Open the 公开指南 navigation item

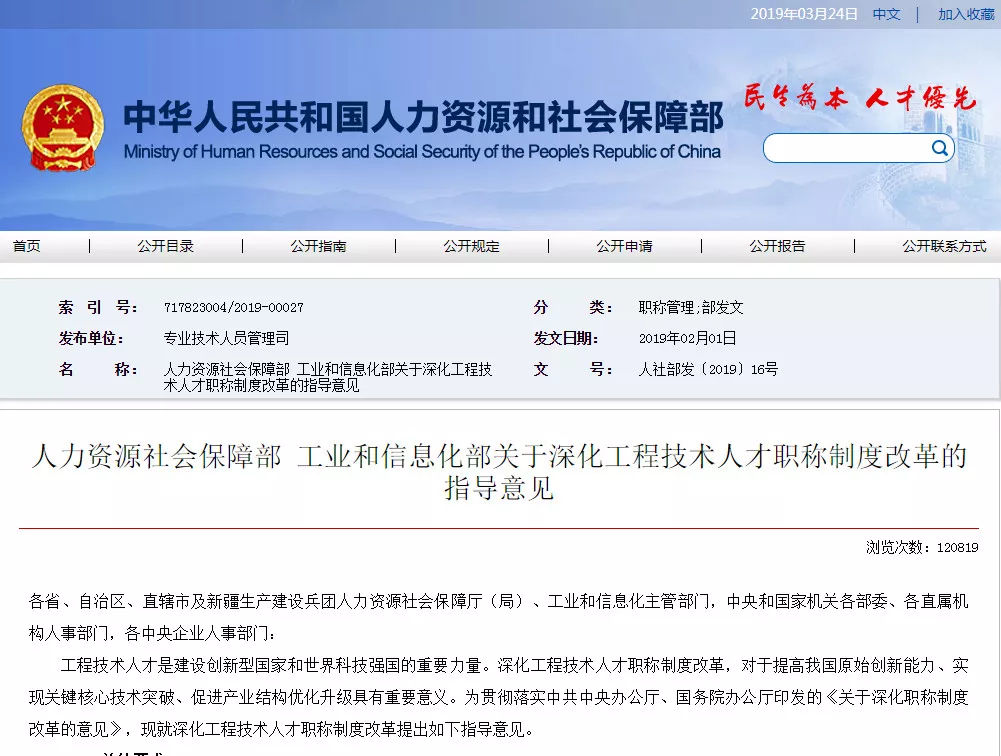(x=319, y=246)
